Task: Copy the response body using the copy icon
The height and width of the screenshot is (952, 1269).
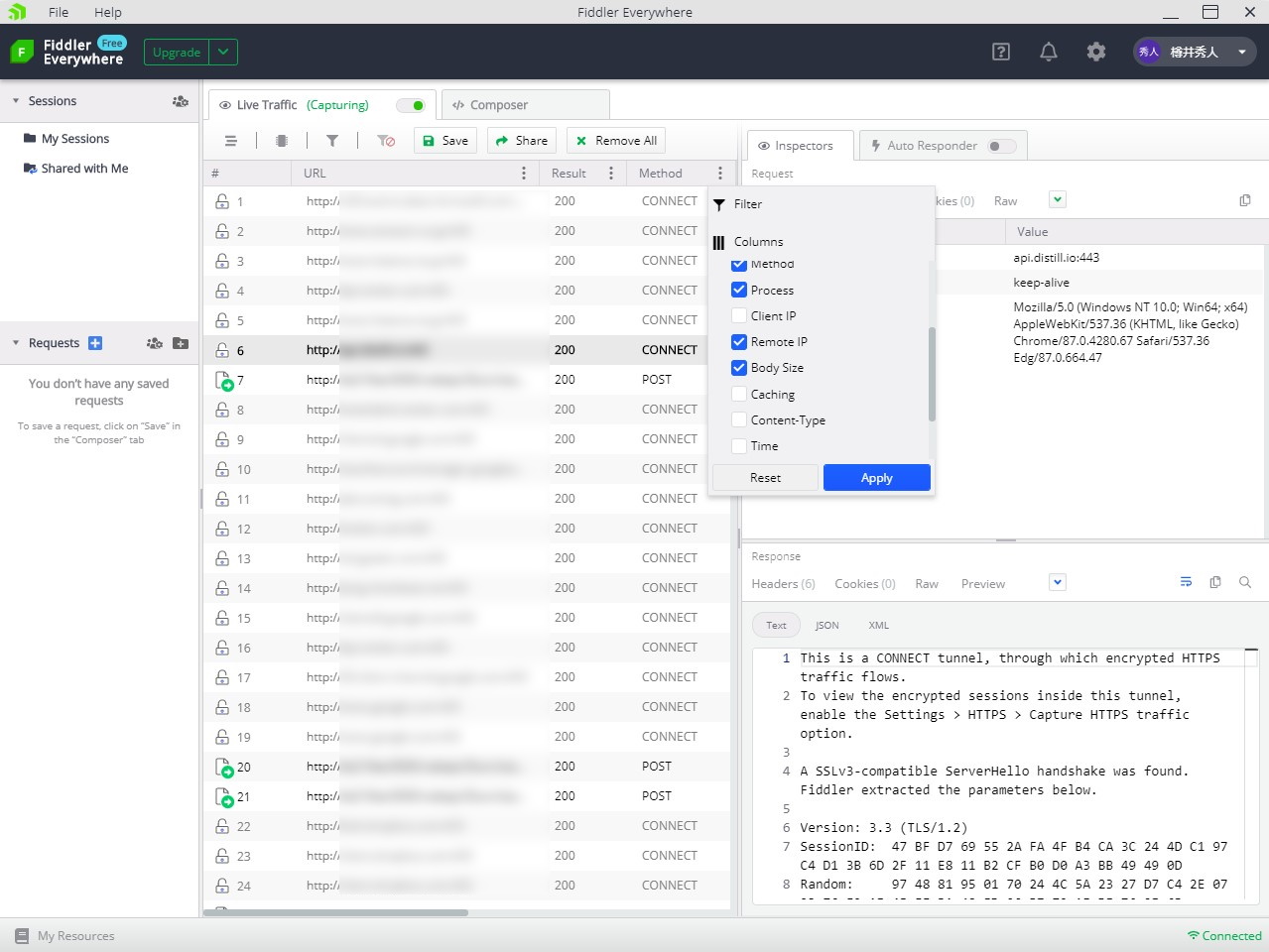Action: coord(1215,582)
